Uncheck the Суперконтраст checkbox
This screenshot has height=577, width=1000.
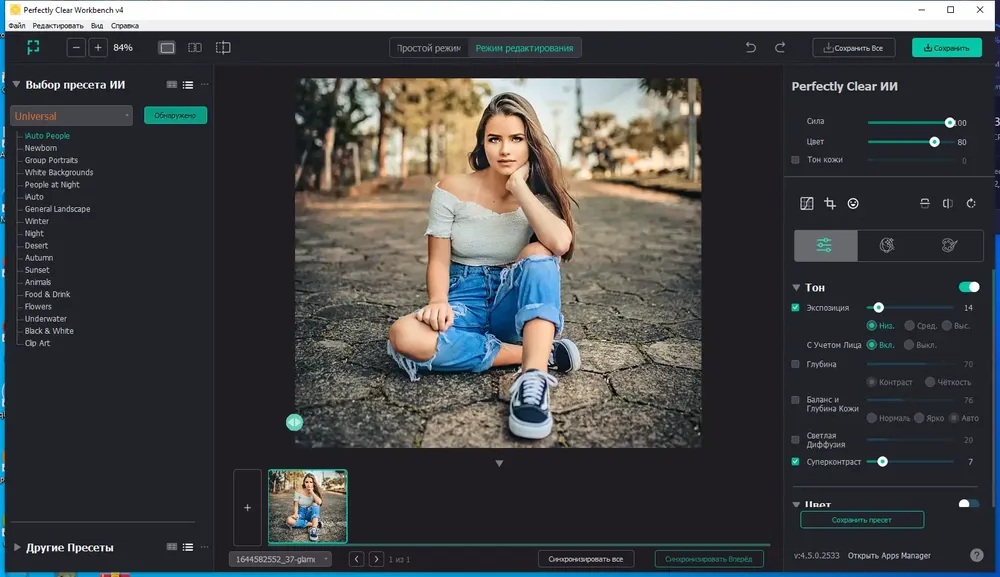[x=795, y=462]
